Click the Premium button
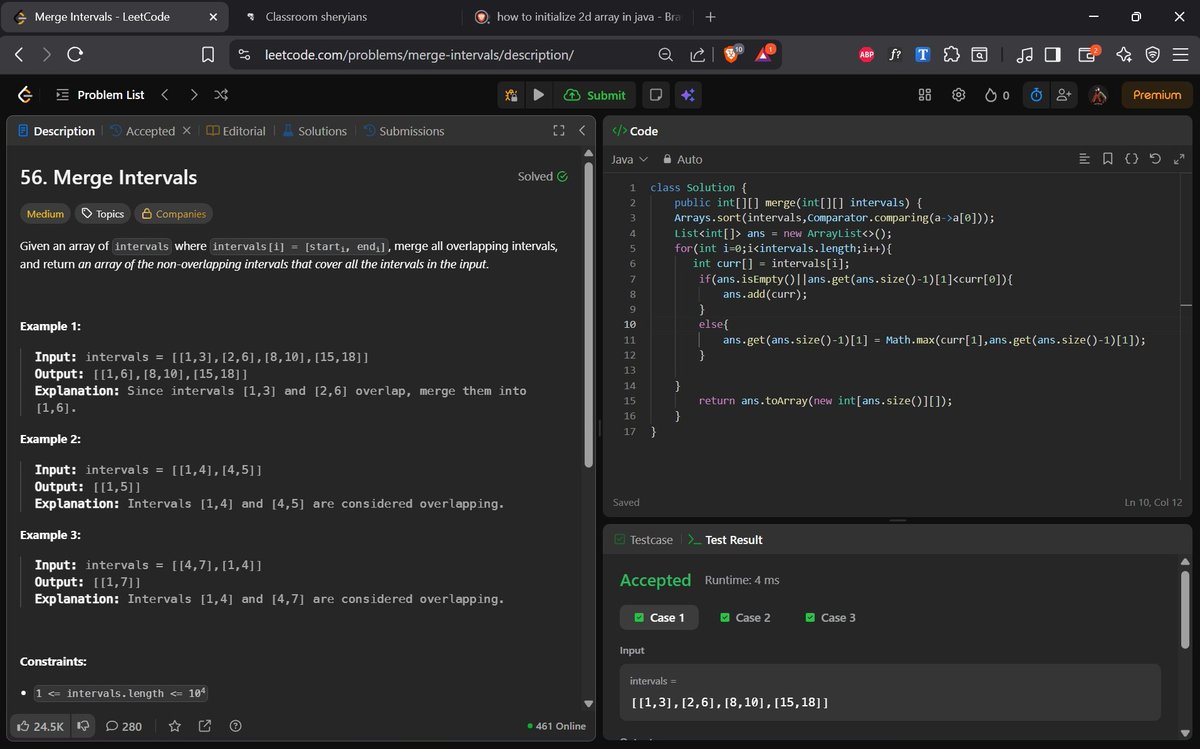This screenshot has width=1200, height=749. point(1157,95)
